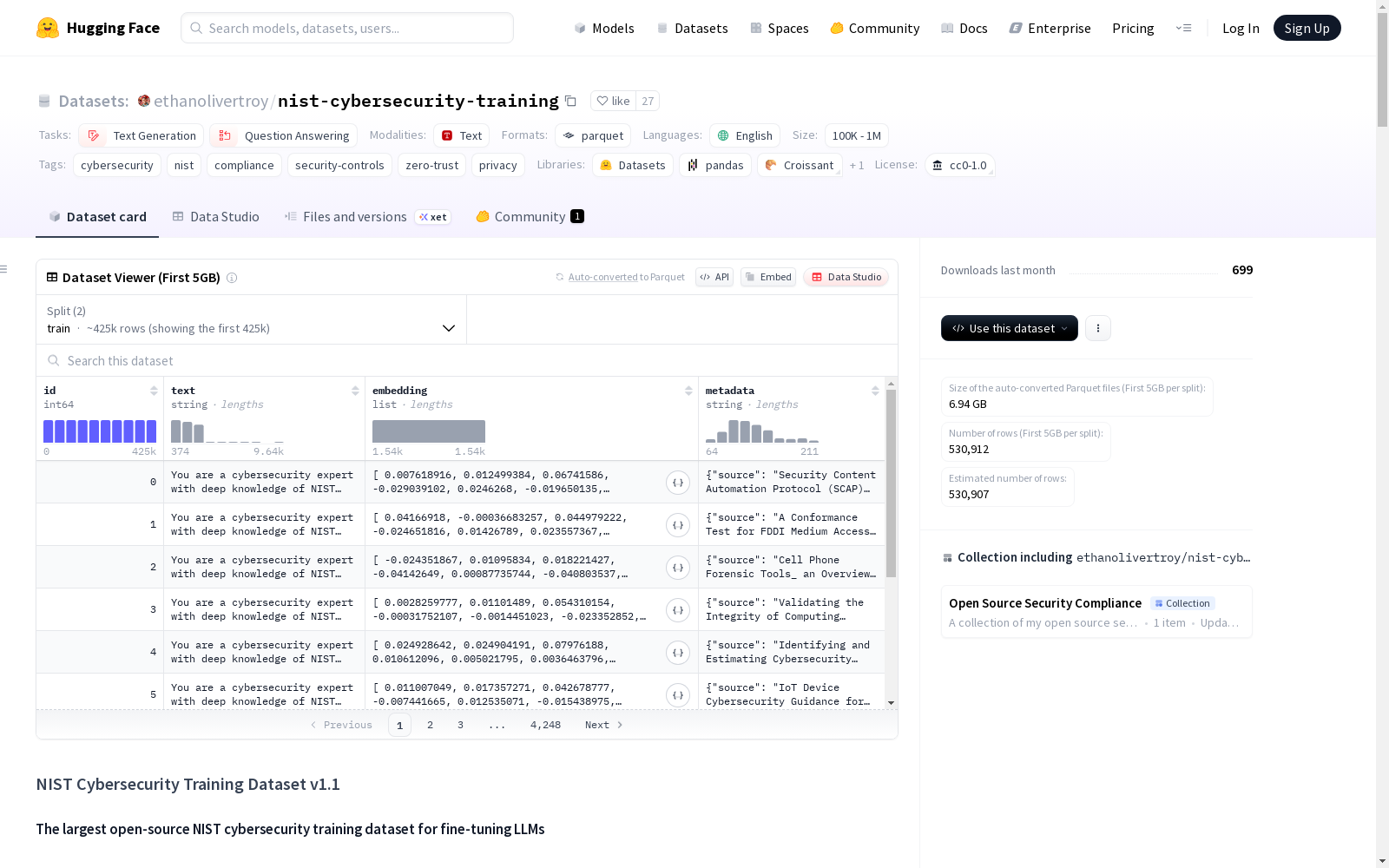Select the Question Answering task tag
Image resolution: width=1389 pixels, height=868 pixels.
pyautogui.click(x=283, y=135)
